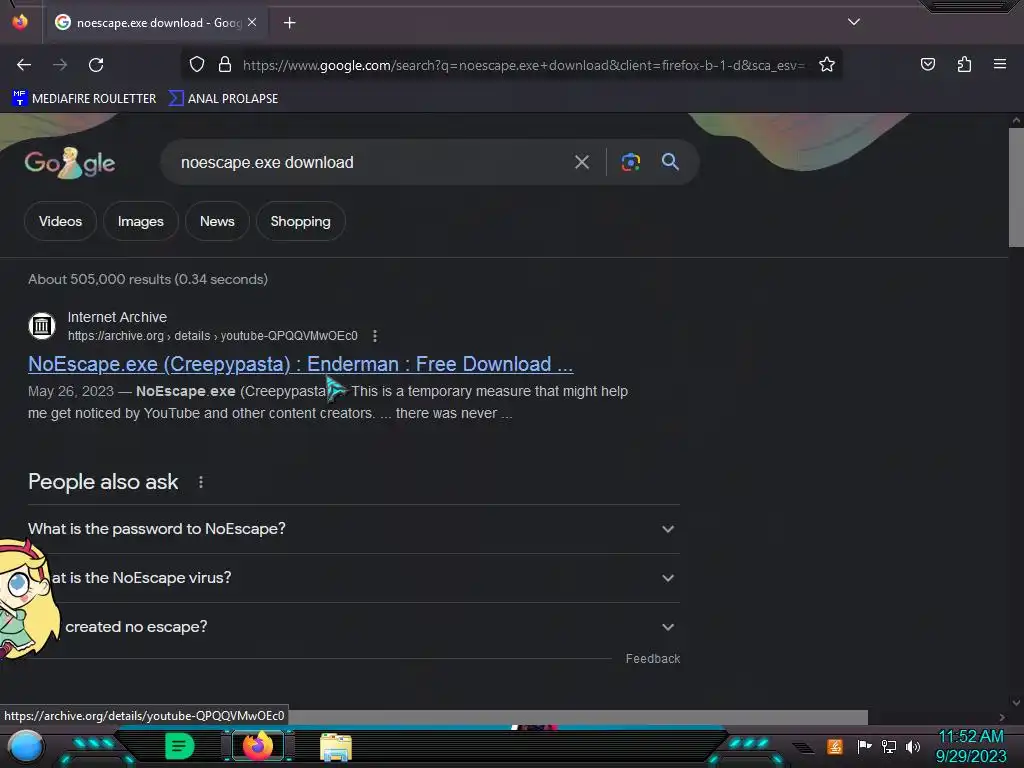This screenshot has height=768, width=1024.
Task: Click the horizontal scrollbar right arrow
Action: point(1002,717)
